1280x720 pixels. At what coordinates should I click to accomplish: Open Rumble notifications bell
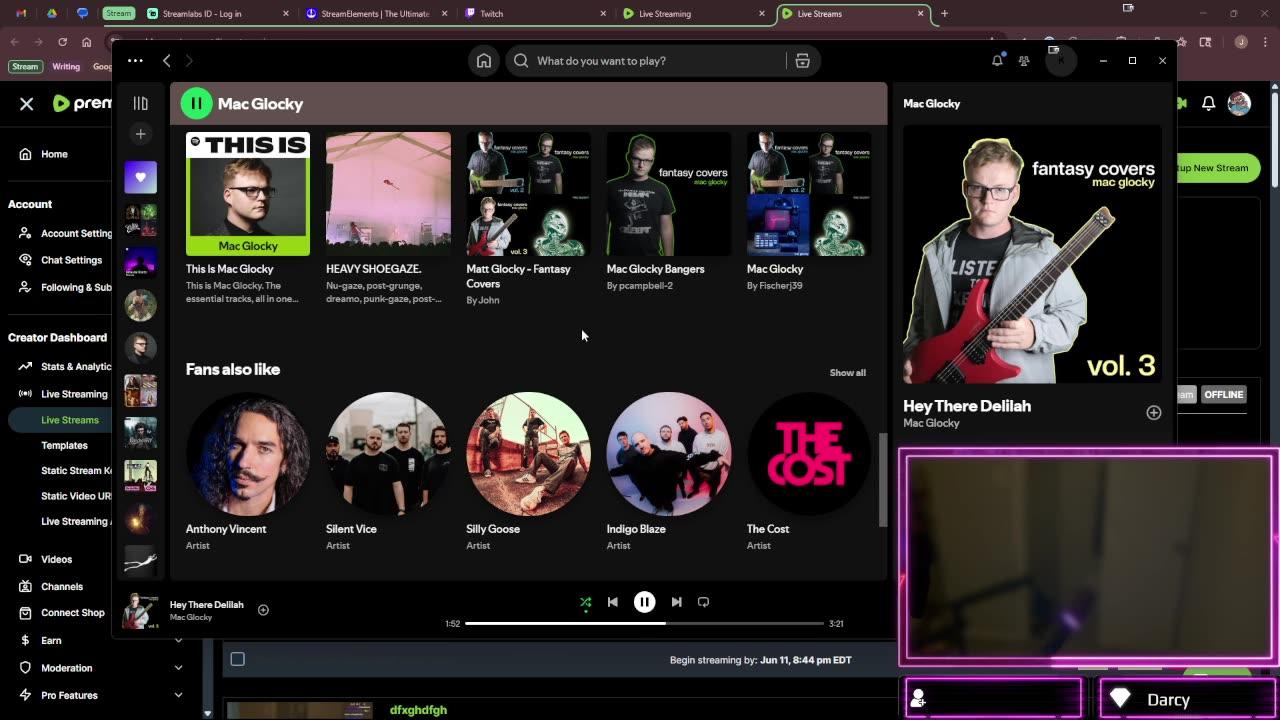[1208, 103]
